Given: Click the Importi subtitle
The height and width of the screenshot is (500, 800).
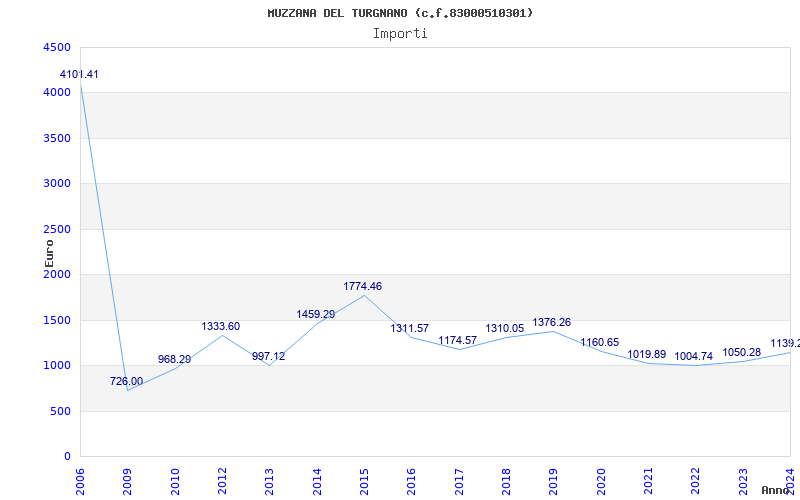Looking at the screenshot, I should 400,33.
